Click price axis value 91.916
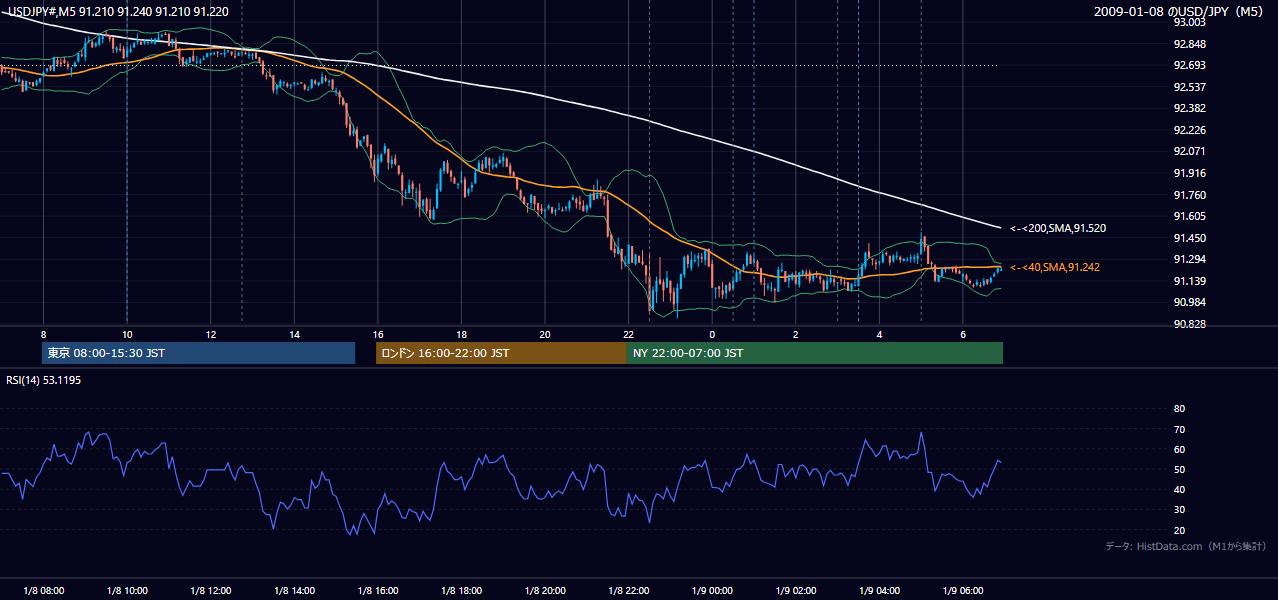Image resolution: width=1278 pixels, height=600 pixels. point(1189,173)
